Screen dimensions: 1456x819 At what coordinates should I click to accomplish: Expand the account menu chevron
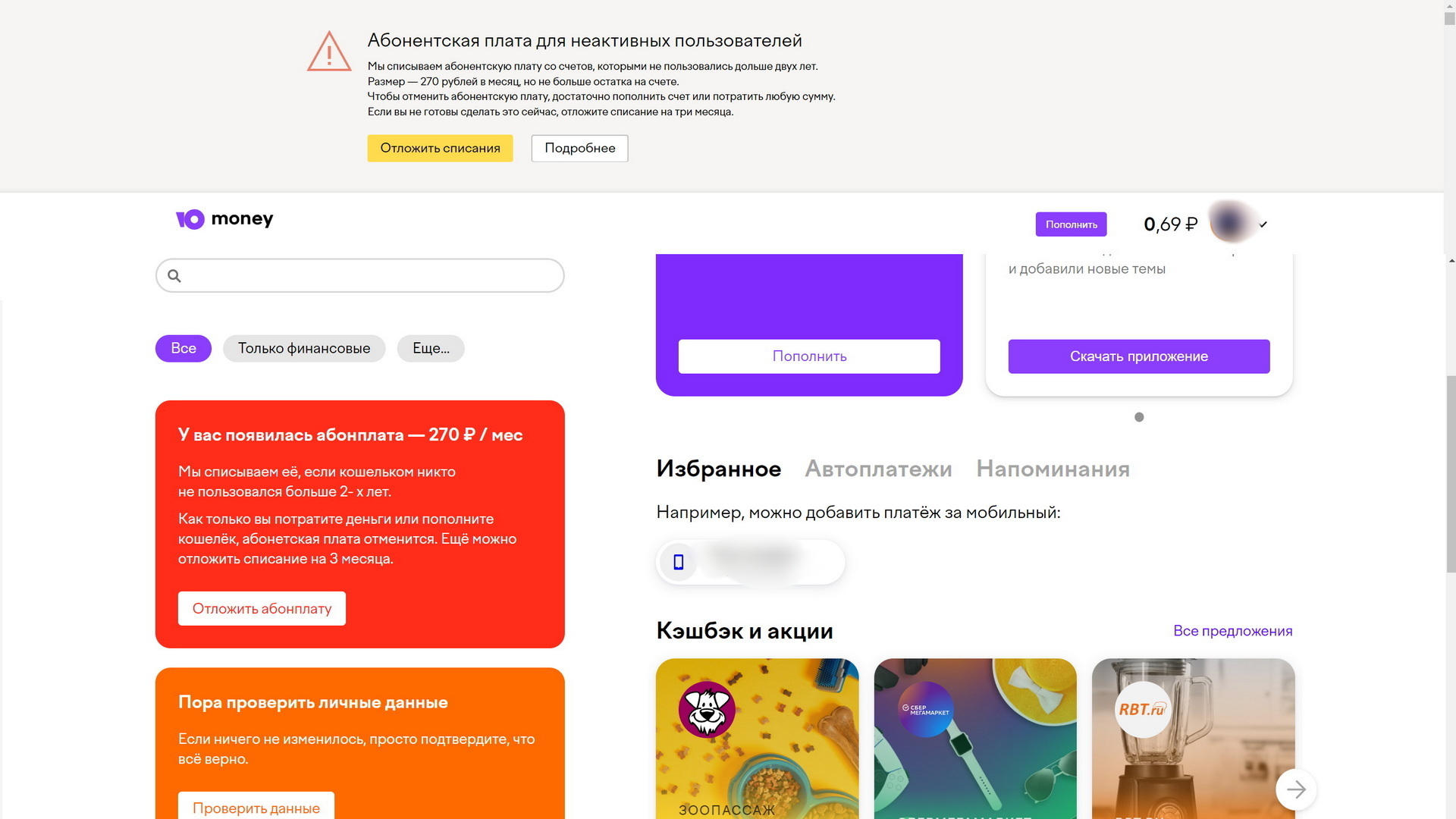pyautogui.click(x=1263, y=224)
